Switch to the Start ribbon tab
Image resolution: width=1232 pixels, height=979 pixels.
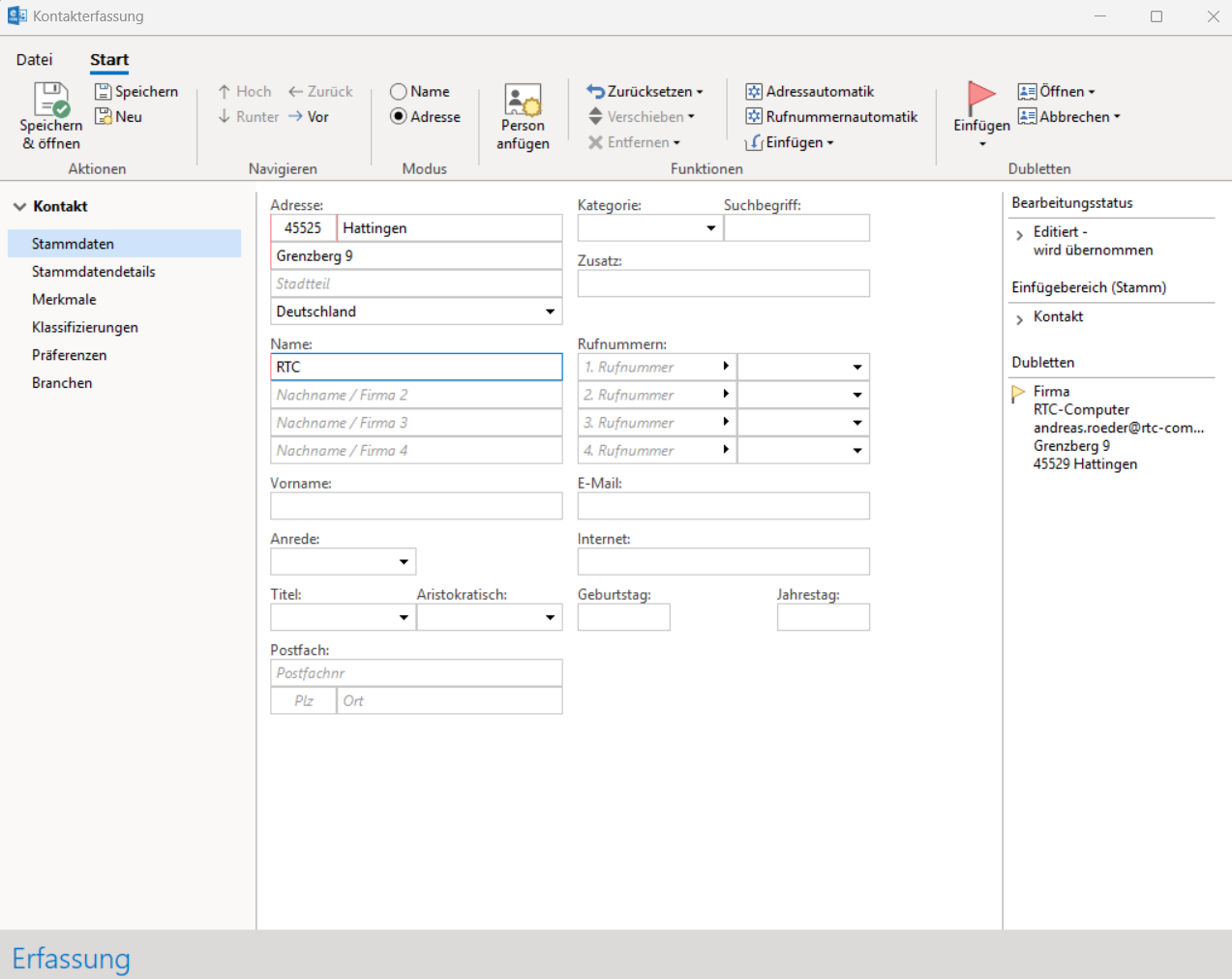coord(109,60)
